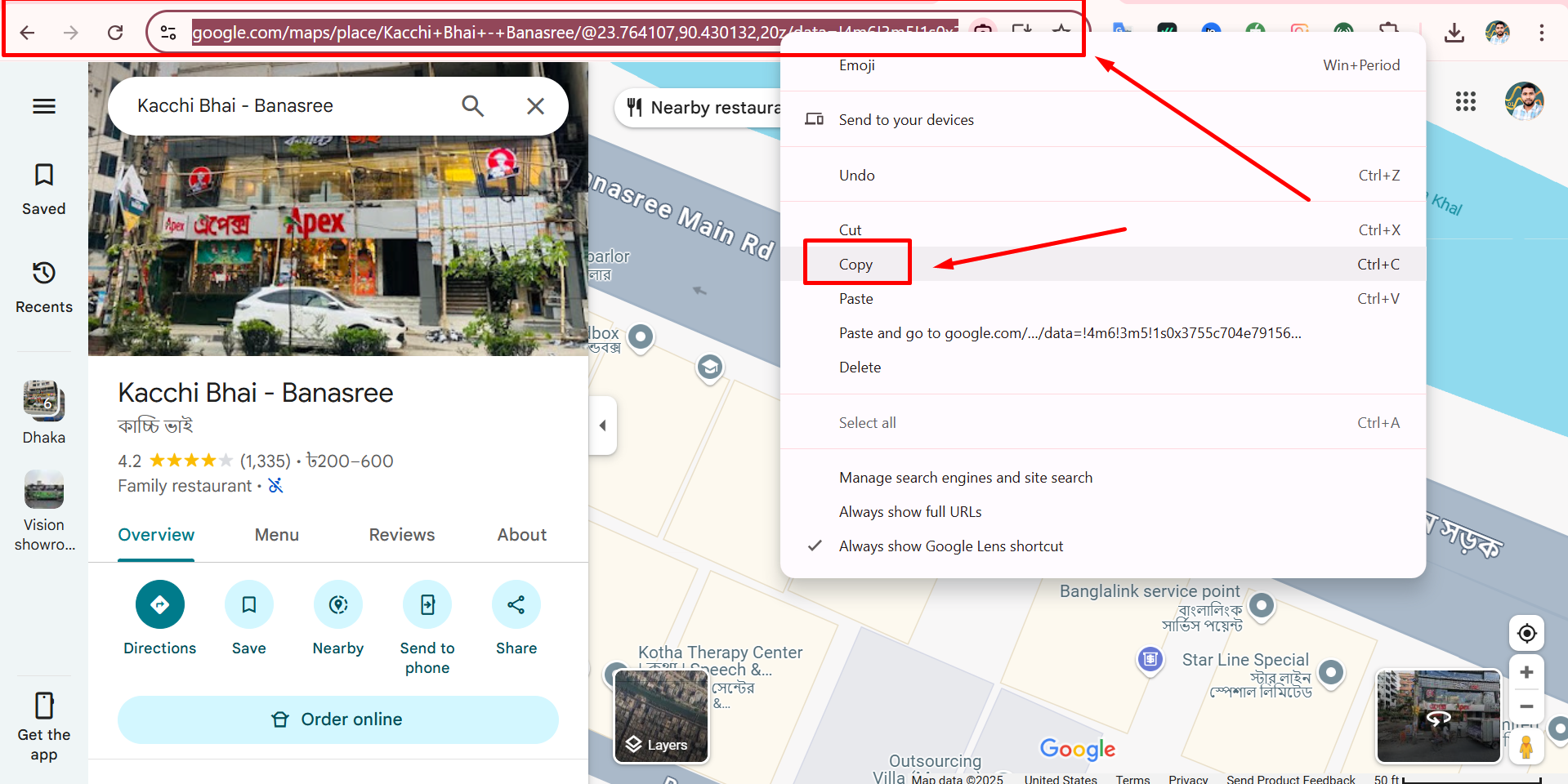The height and width of the screenshot is (784, 1568).
Task: Open the About tab
Action: [x=522, y=536]
